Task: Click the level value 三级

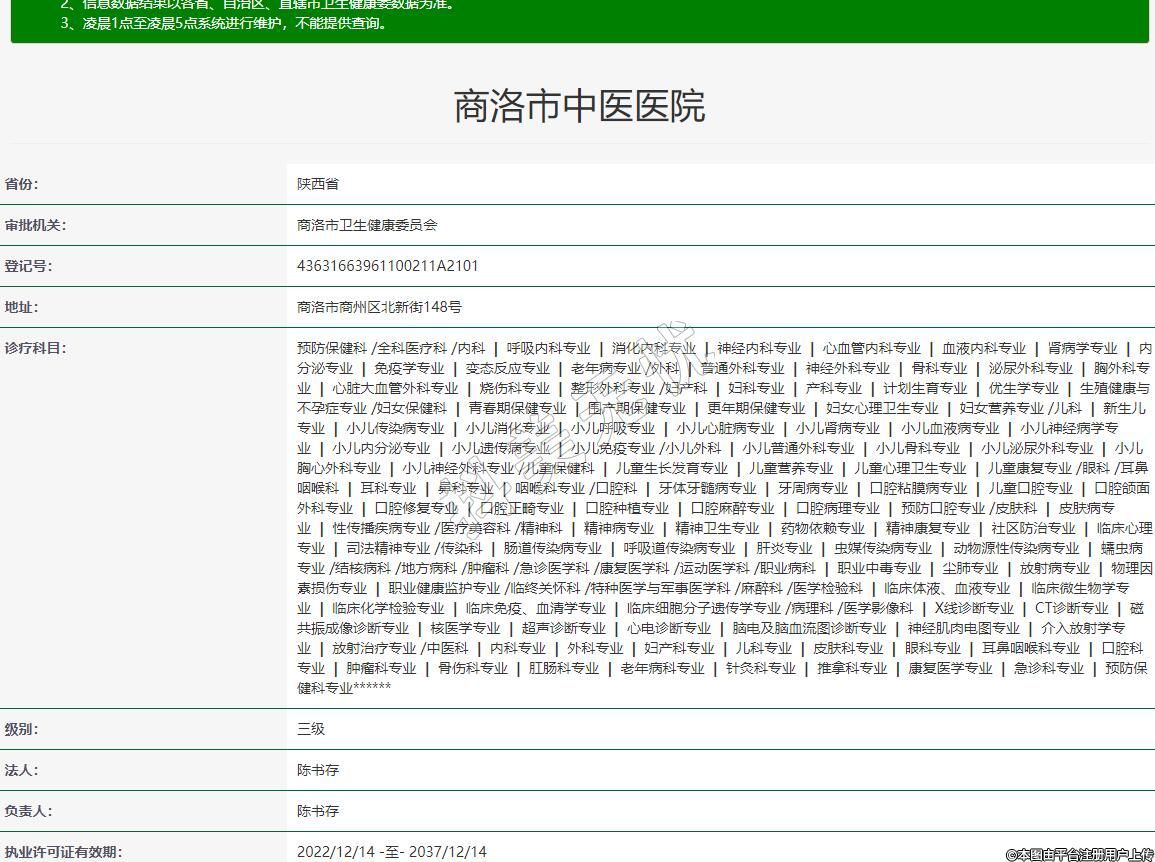Action: [311, 729]
